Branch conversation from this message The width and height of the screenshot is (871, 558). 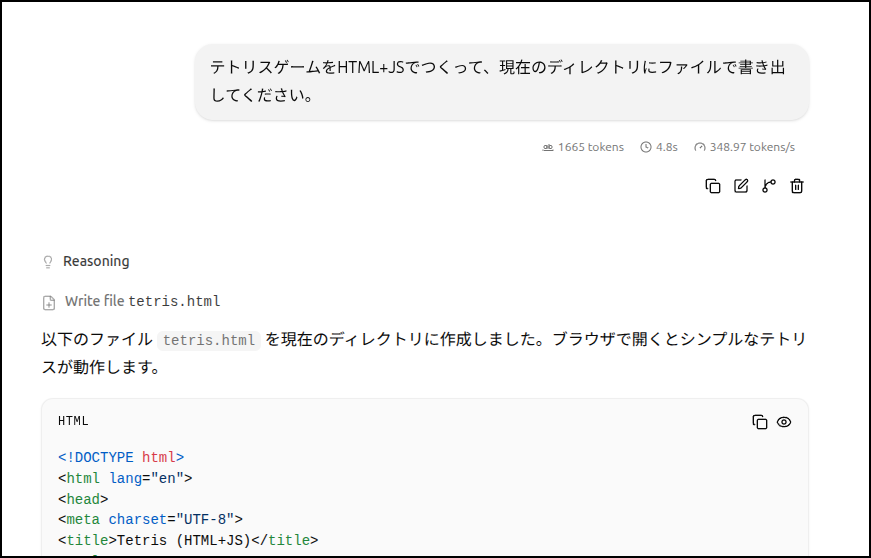coord(769,186)
